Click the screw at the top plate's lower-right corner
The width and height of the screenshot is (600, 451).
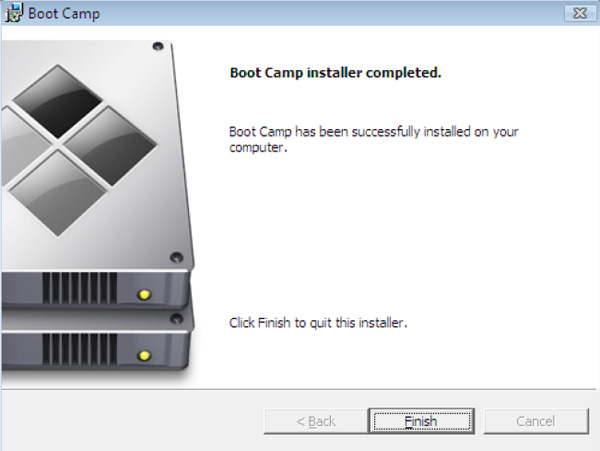[176, 257]
